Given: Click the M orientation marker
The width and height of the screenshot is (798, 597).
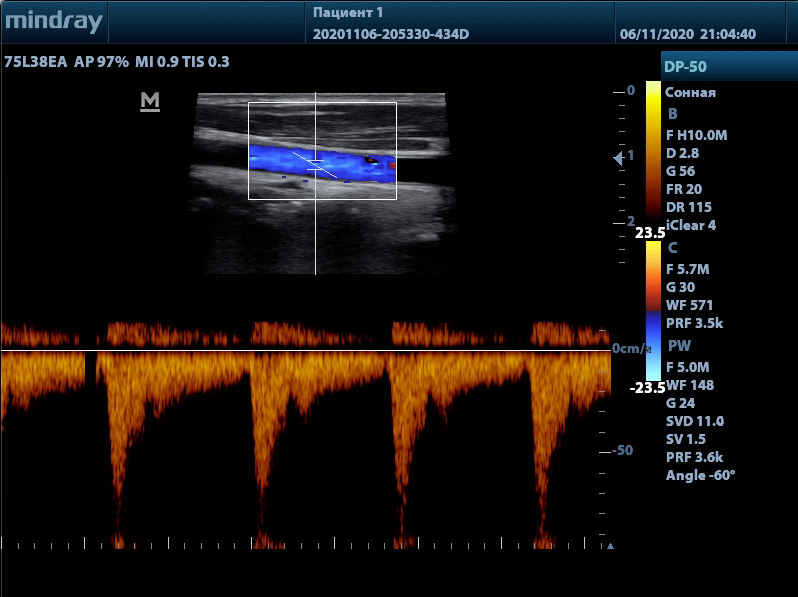Looking at the screenshot, I should (150, 101).
